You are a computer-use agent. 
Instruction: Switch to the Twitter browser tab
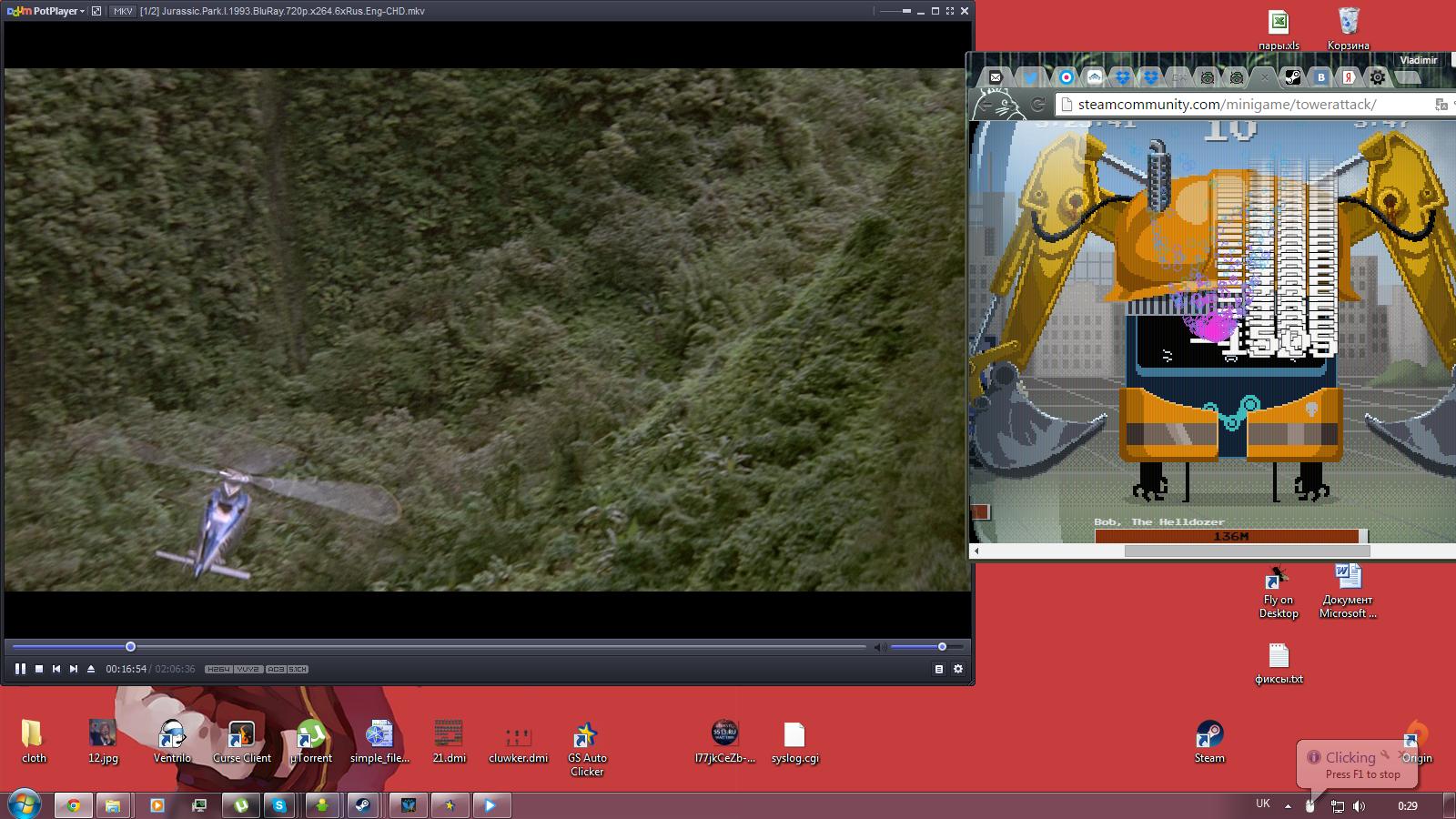click(x=1030, y=77)
